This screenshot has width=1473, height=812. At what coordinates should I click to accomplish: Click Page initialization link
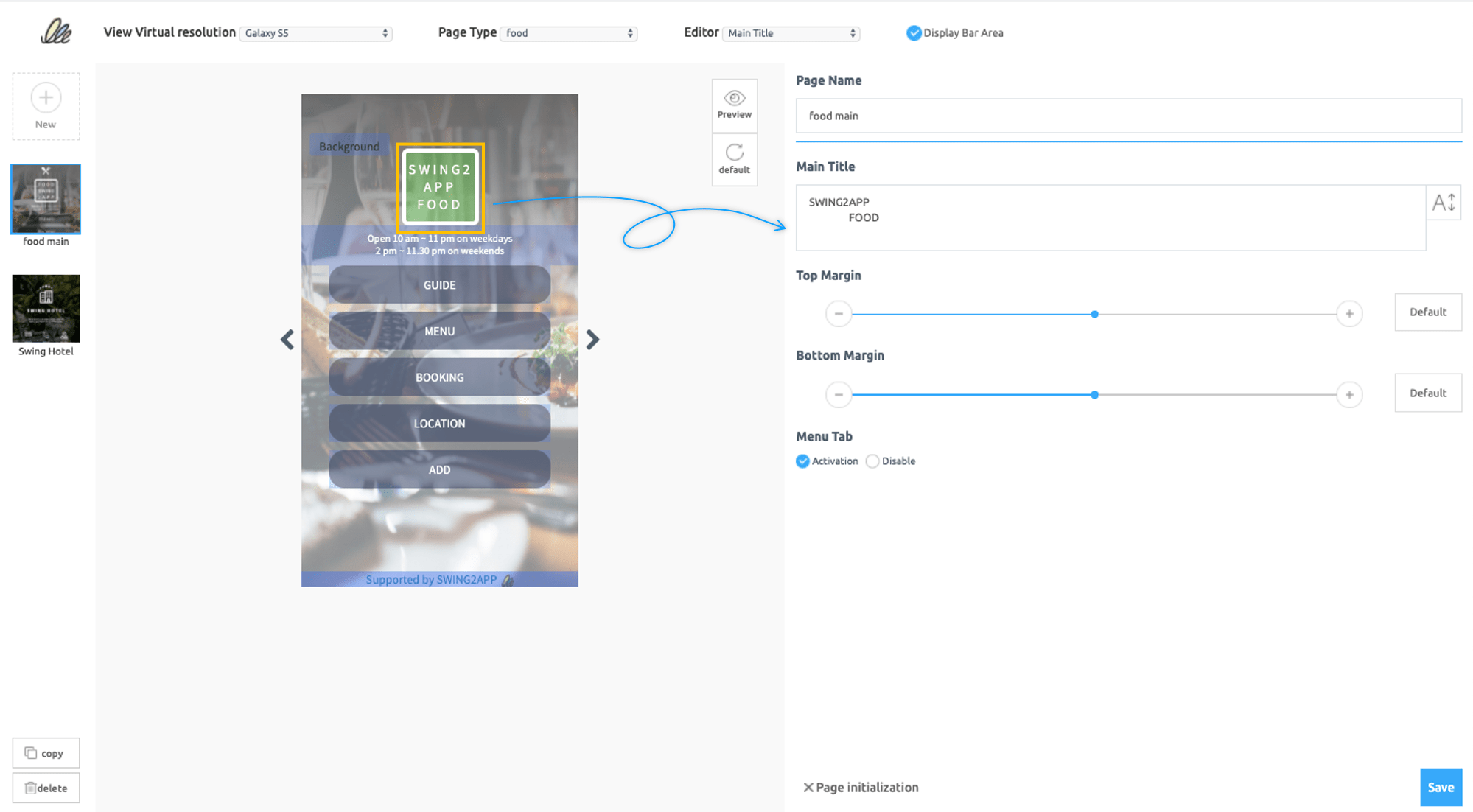coord(861,787)
